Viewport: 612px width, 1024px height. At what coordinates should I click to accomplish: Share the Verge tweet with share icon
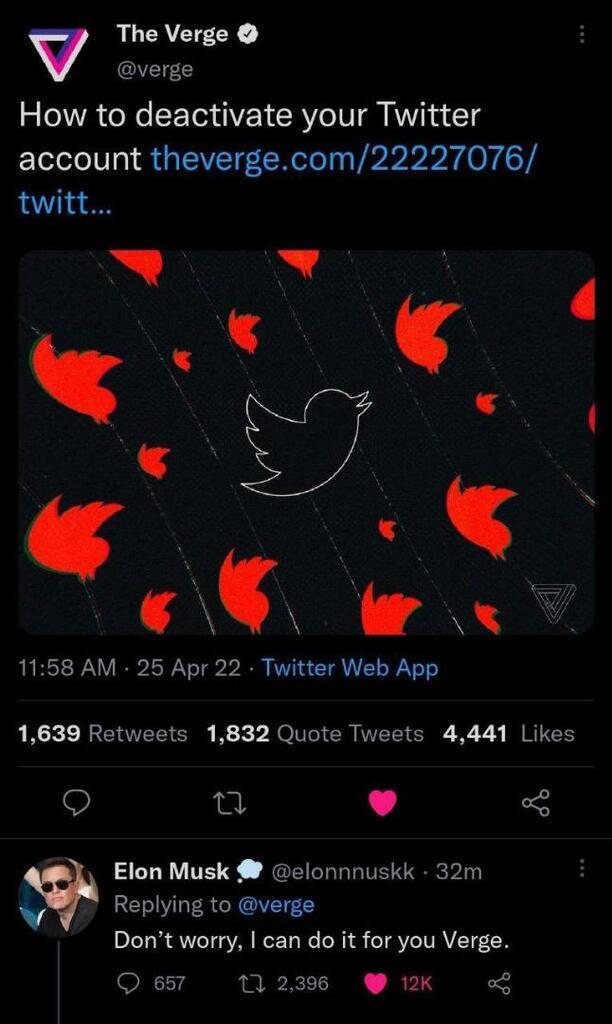click(536, 803)
